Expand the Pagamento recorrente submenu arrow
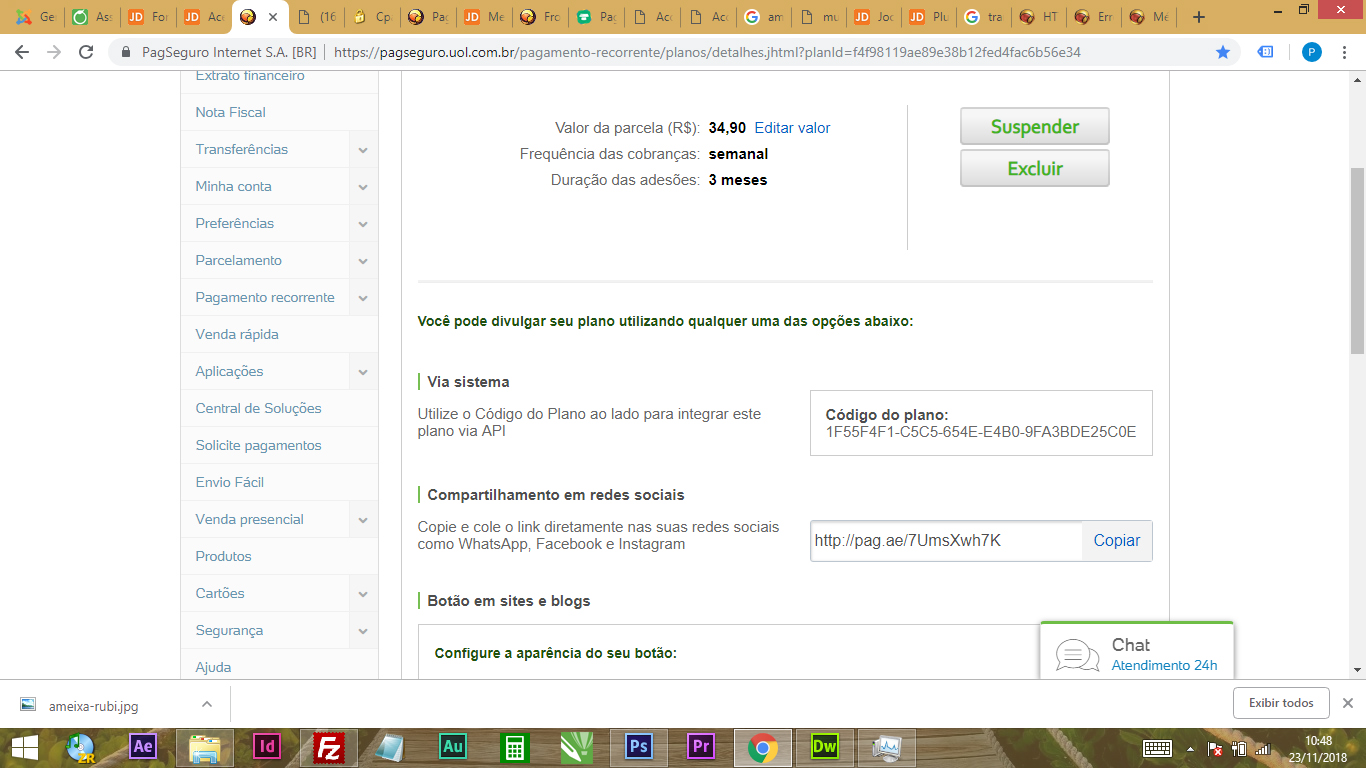Image resolution: width=1366 pixels, height=768 pixels. 363,298
